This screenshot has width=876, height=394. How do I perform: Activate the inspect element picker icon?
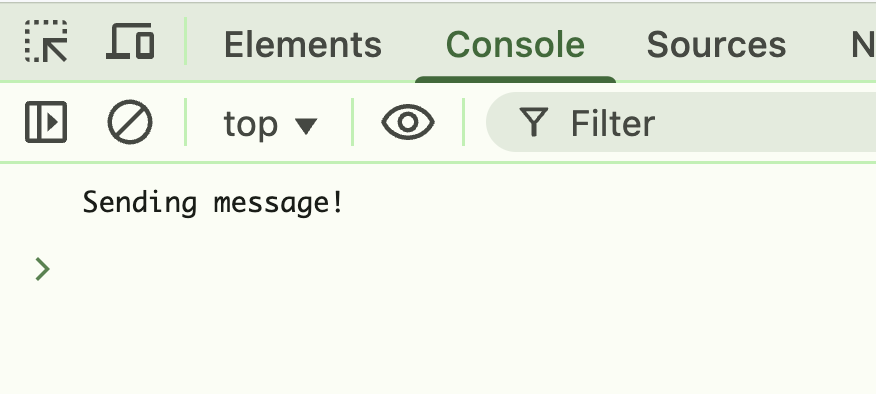click(x=46, y=41)
